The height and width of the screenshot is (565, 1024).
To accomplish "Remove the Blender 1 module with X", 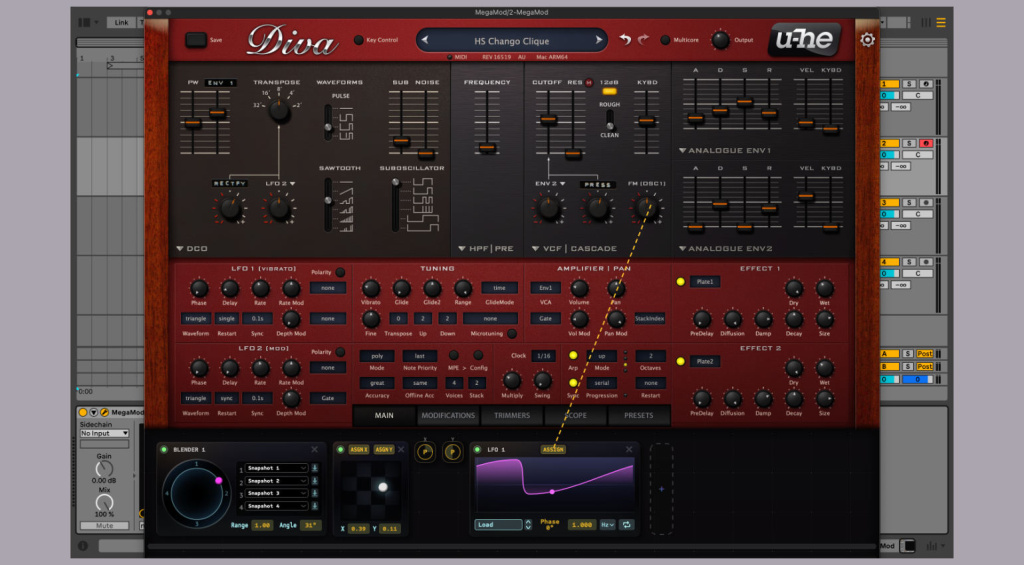I will coord(315,449).
